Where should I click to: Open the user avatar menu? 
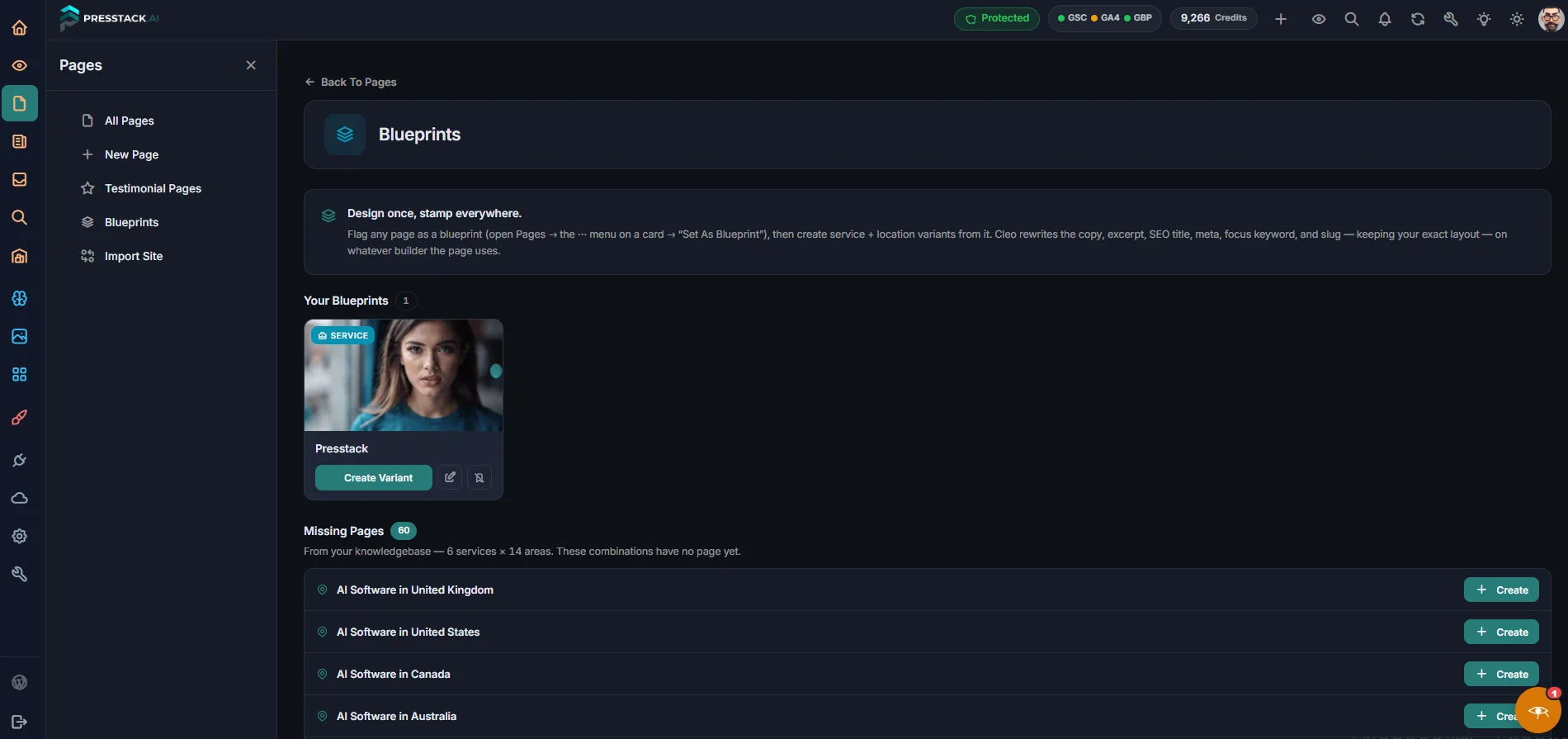point(1551,19)
